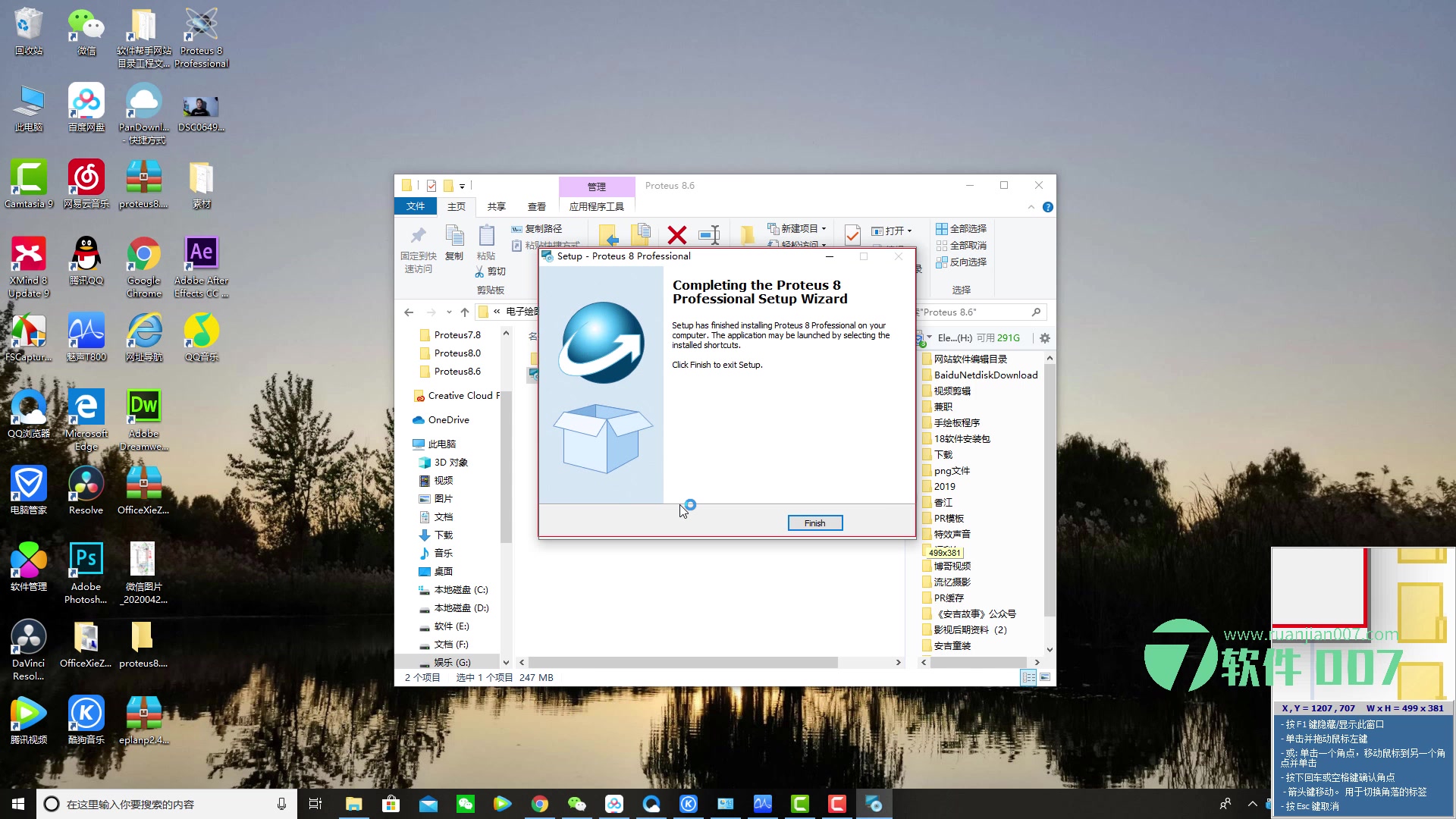Click the Finish button to complete setup
This screenshot has width=1456, height=819.
[814, 522]
